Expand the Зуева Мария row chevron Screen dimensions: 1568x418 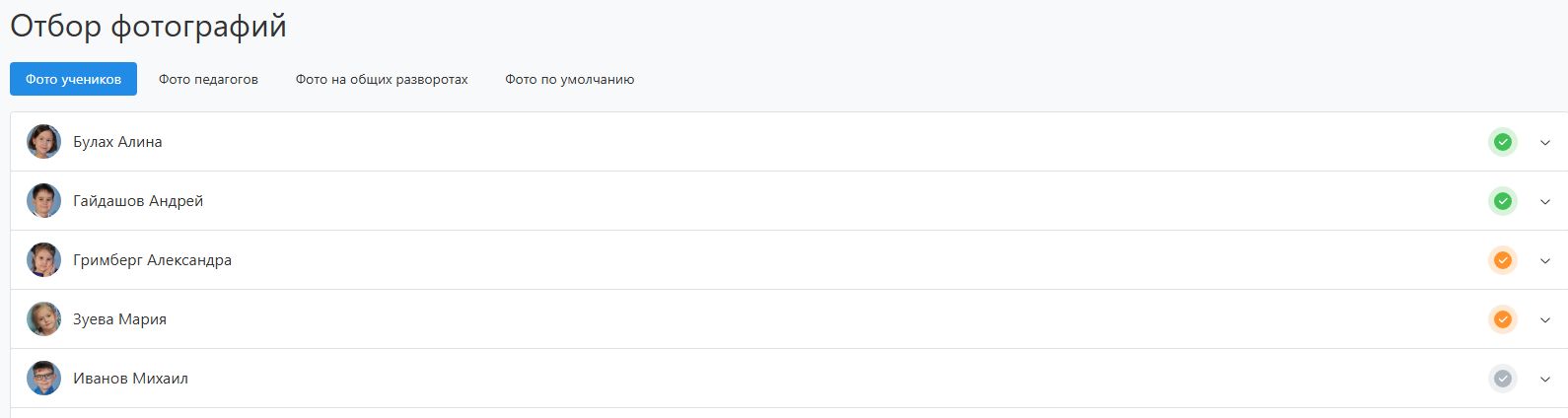[x=1544, y=320]
